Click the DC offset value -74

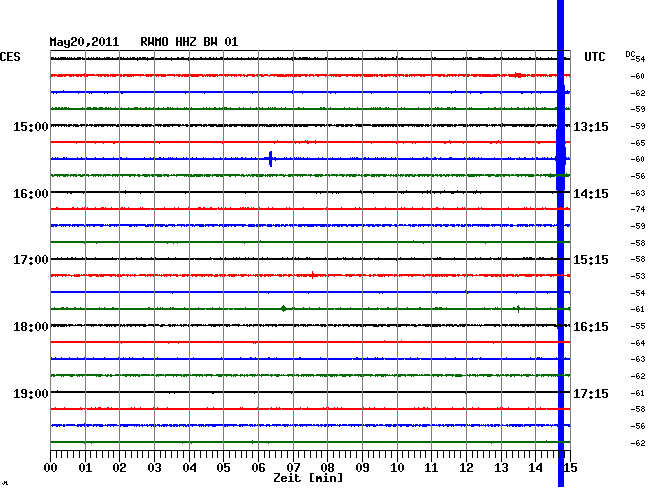click(638, 209)
